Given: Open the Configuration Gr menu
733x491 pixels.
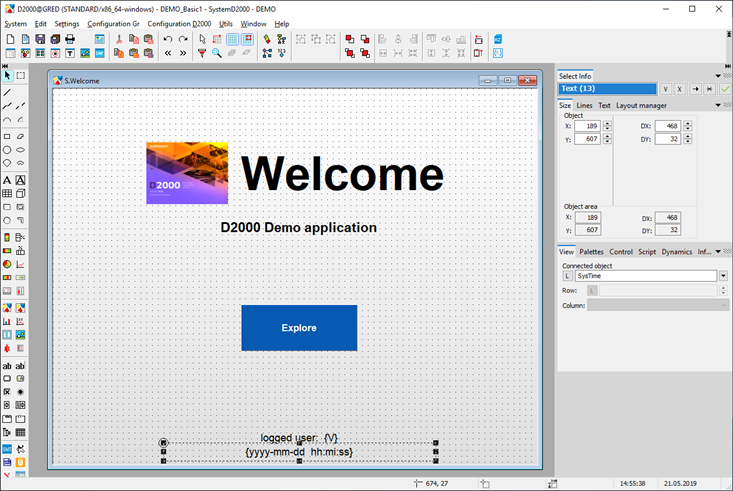Looking at the screenshot, I should tap(113, 23).
